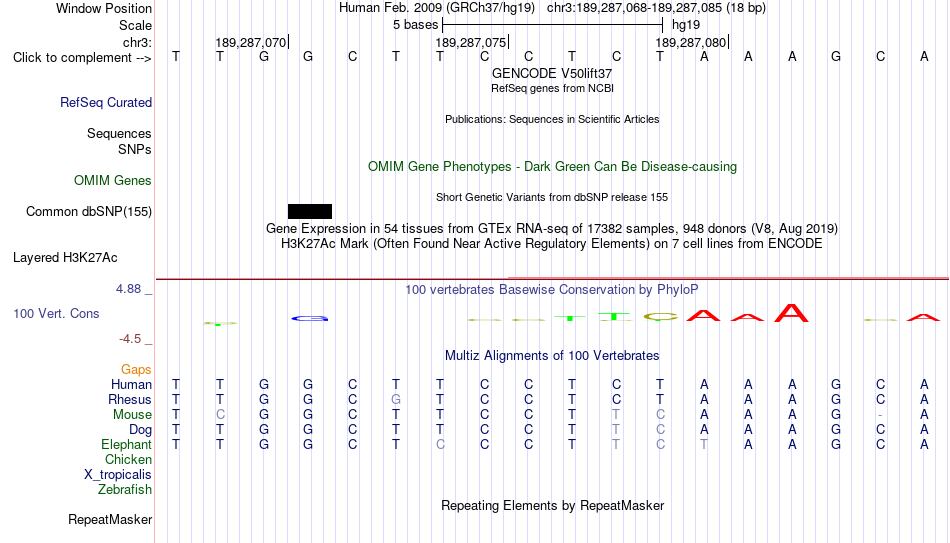Image resolution: width=950 pixels, height=543 pixels.
Task: Select the Dog species label
Action: tap(141, 430)
